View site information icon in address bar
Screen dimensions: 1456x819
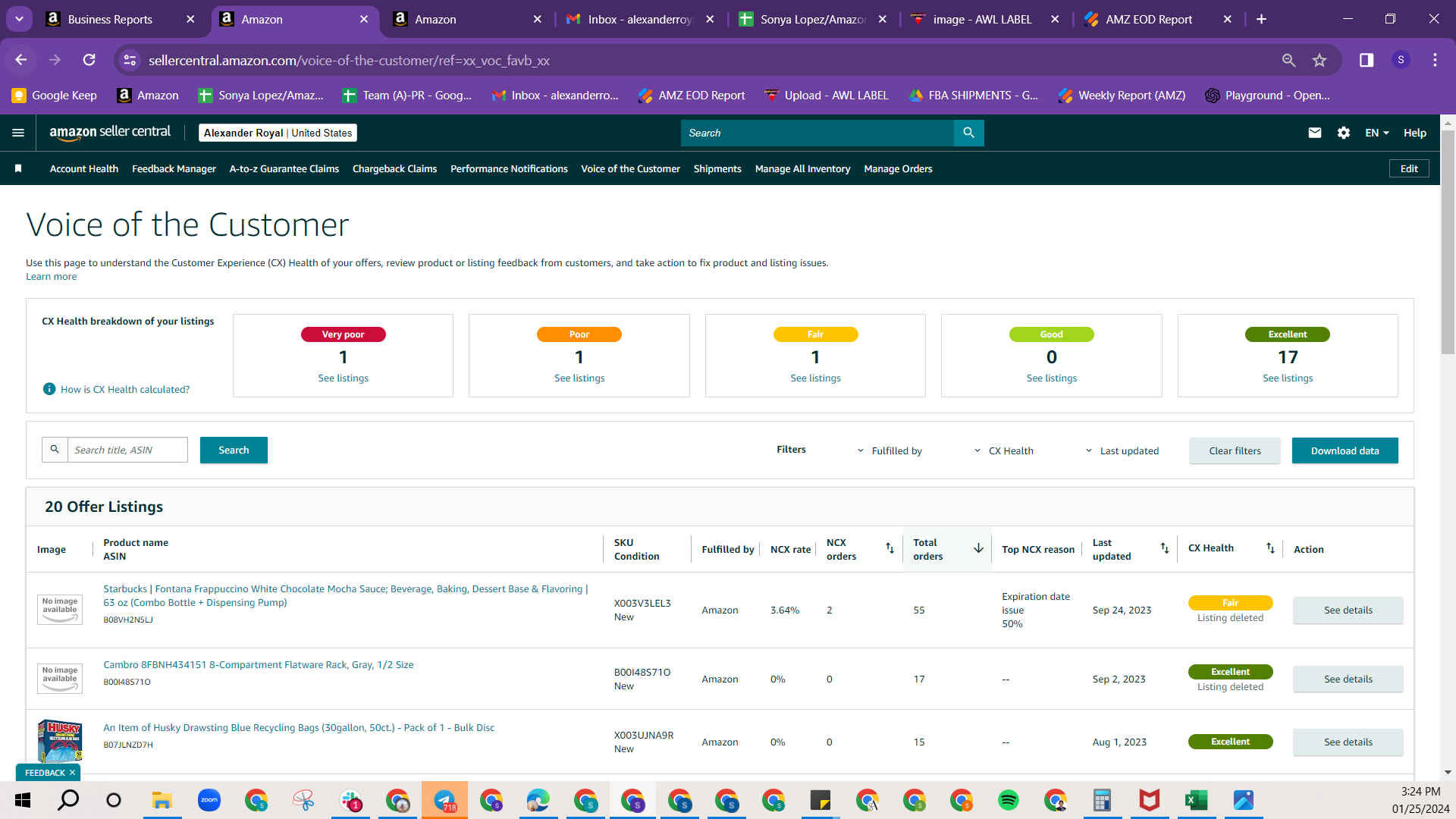130,60
